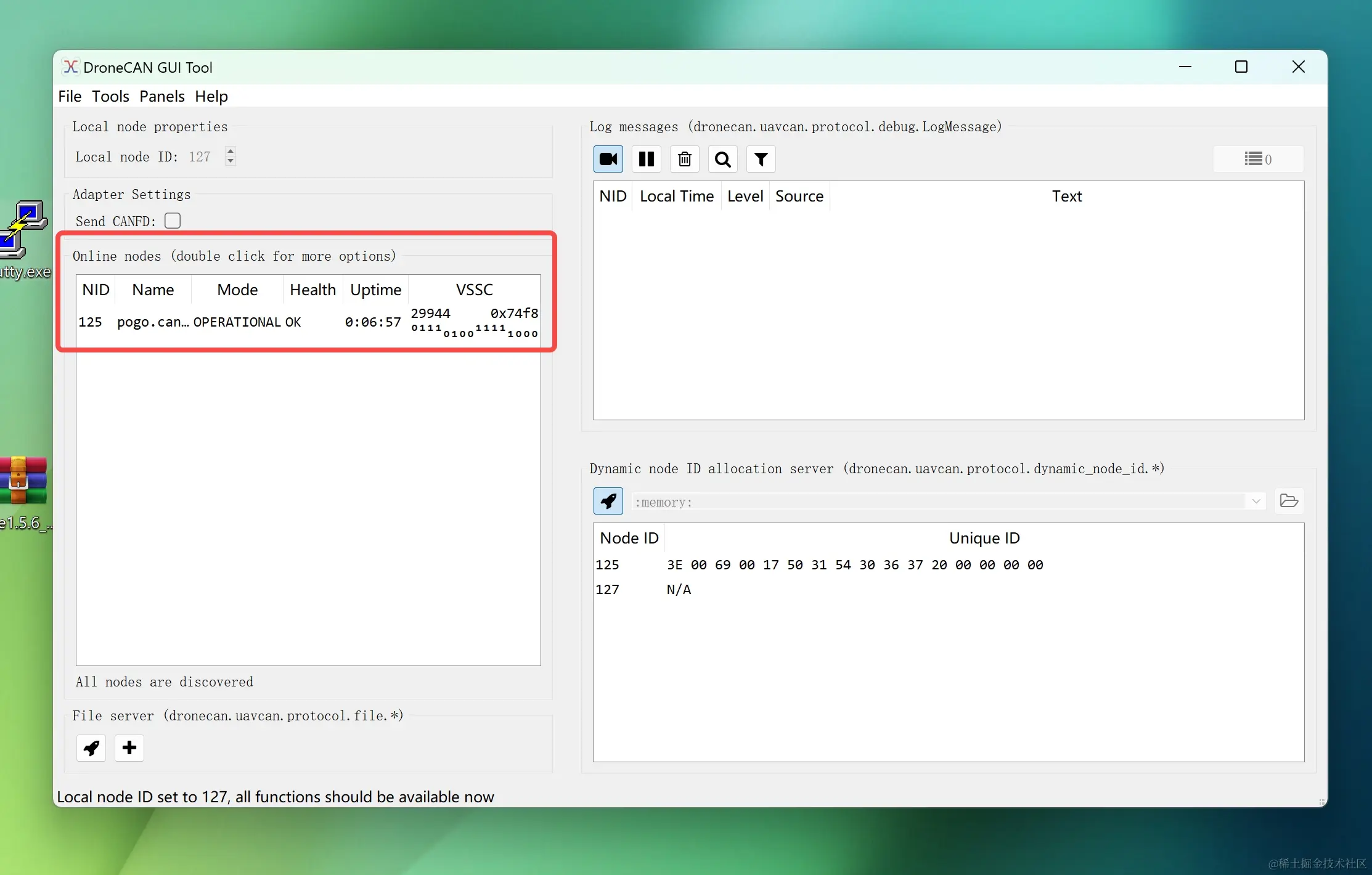1372x875 pixels.
Task: Open the Tools menu
Action: [x=110, y=96]
